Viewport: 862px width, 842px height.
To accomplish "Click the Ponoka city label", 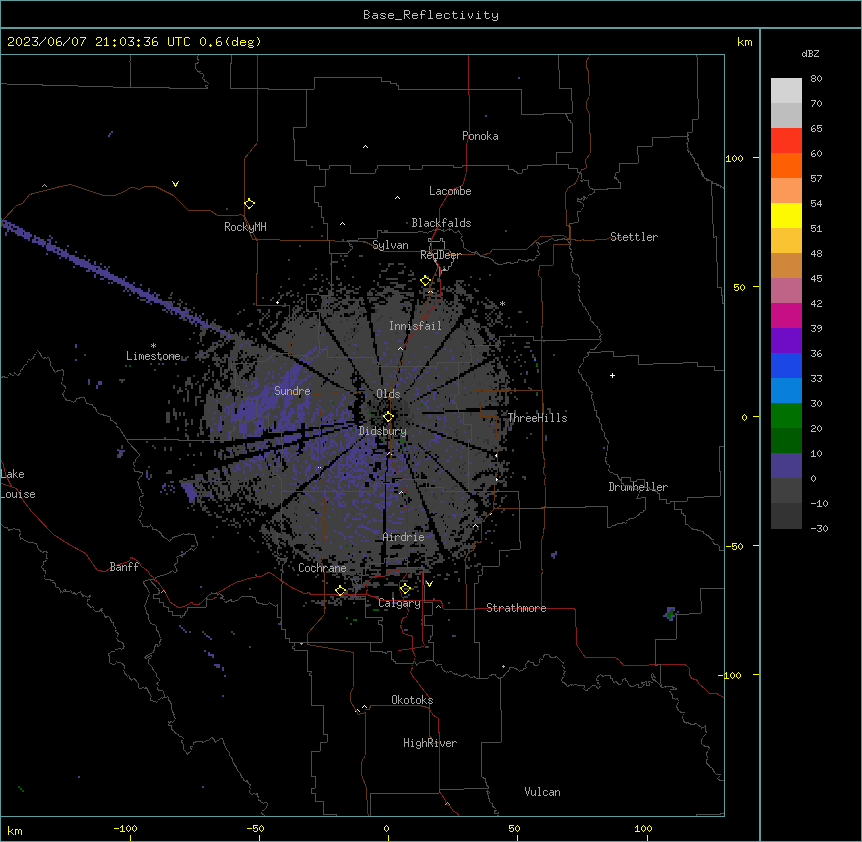I will click(x=480, y=136).
